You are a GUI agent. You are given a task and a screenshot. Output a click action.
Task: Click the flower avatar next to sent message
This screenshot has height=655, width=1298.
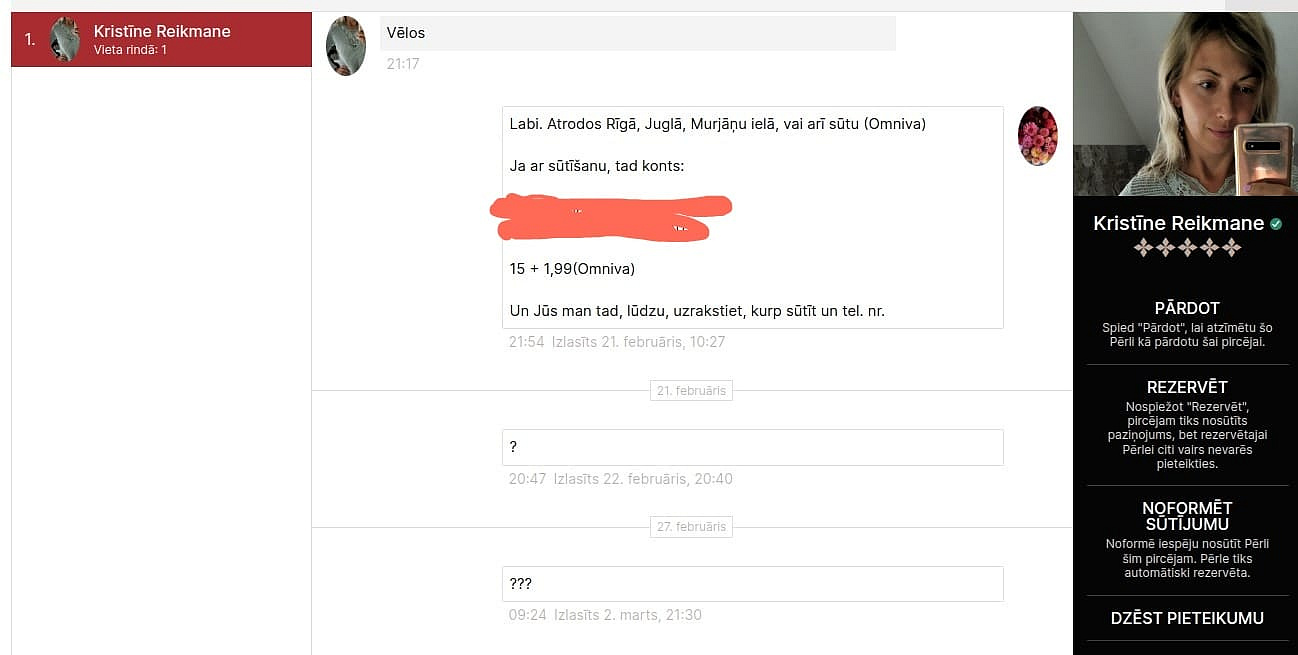click(x=1038, y=136)
